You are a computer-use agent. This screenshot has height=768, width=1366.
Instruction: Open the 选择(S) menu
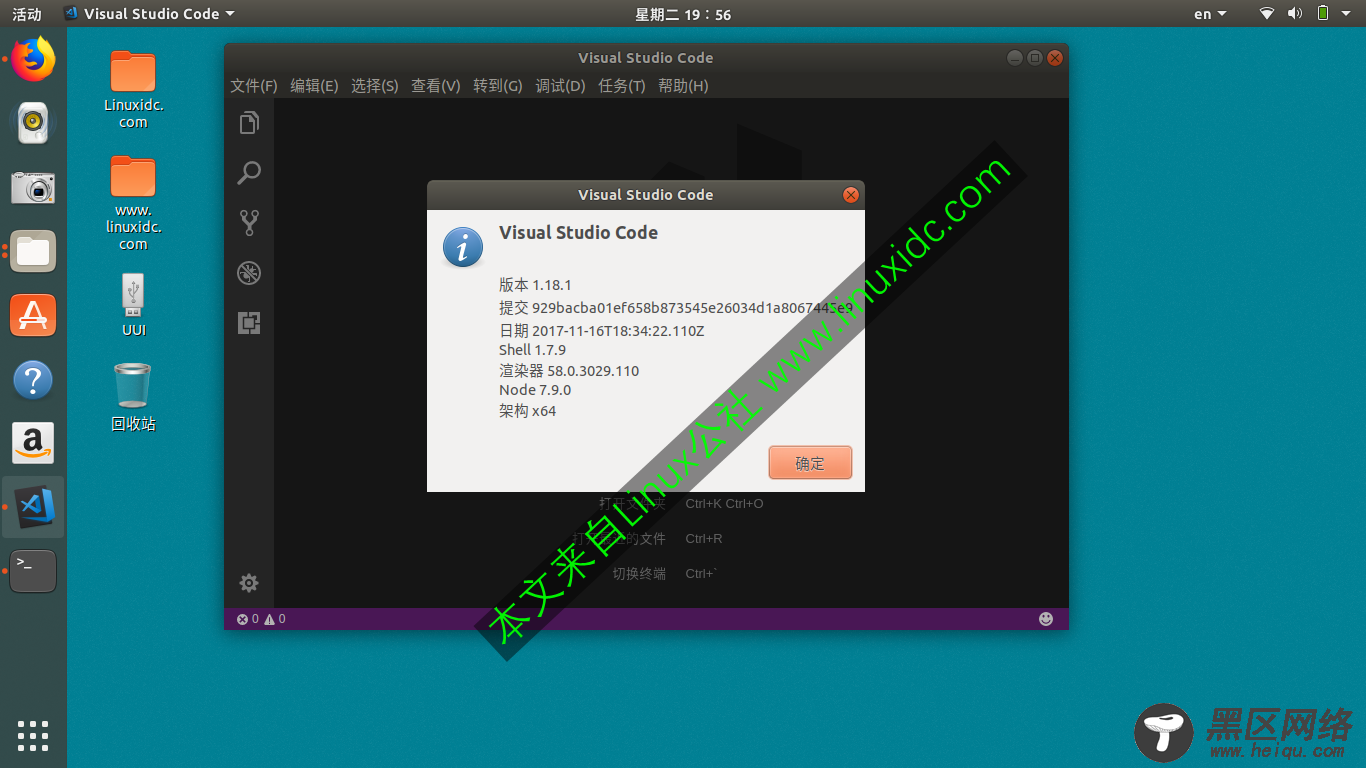[x=375, y=86]
